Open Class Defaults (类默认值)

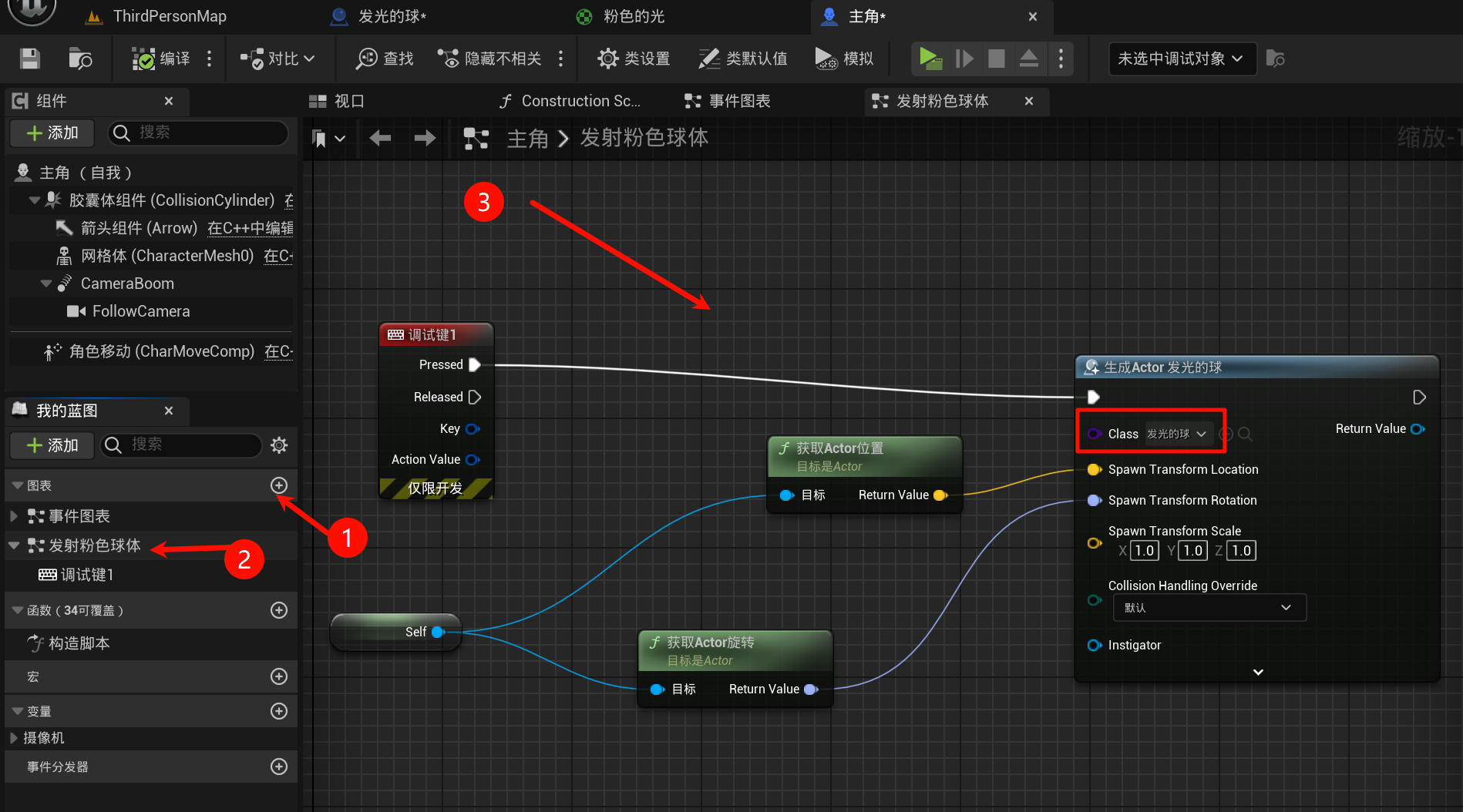pyautogui.click(x=743, y=59)
